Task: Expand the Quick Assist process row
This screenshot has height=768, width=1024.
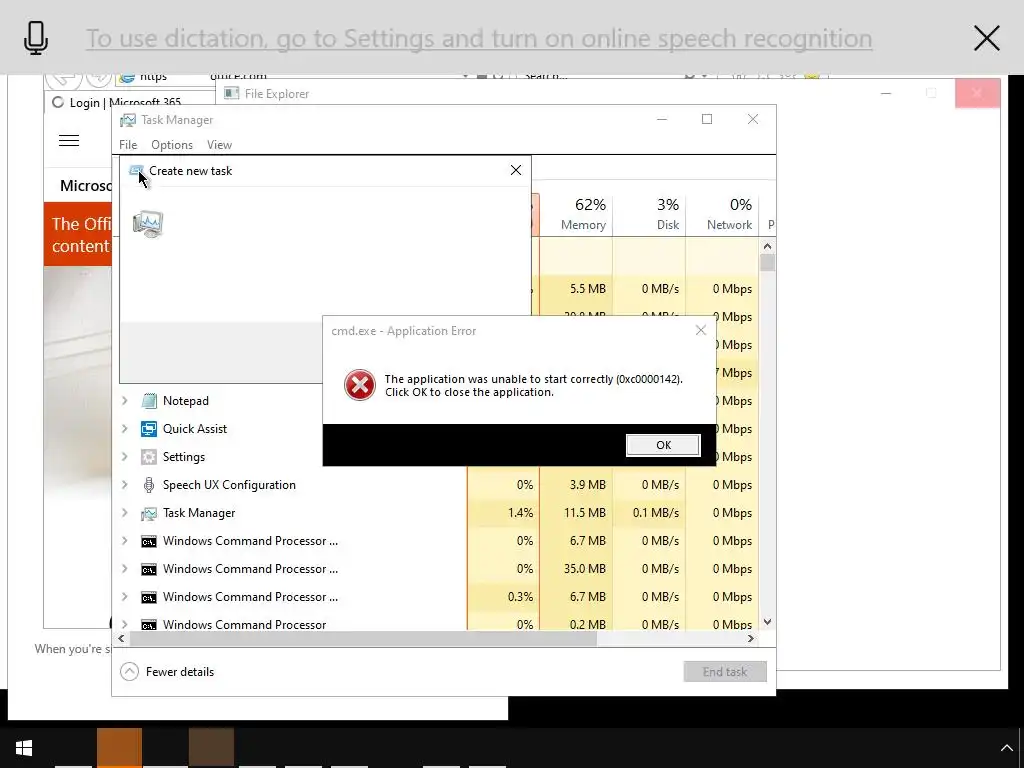Action: (125, 428)
